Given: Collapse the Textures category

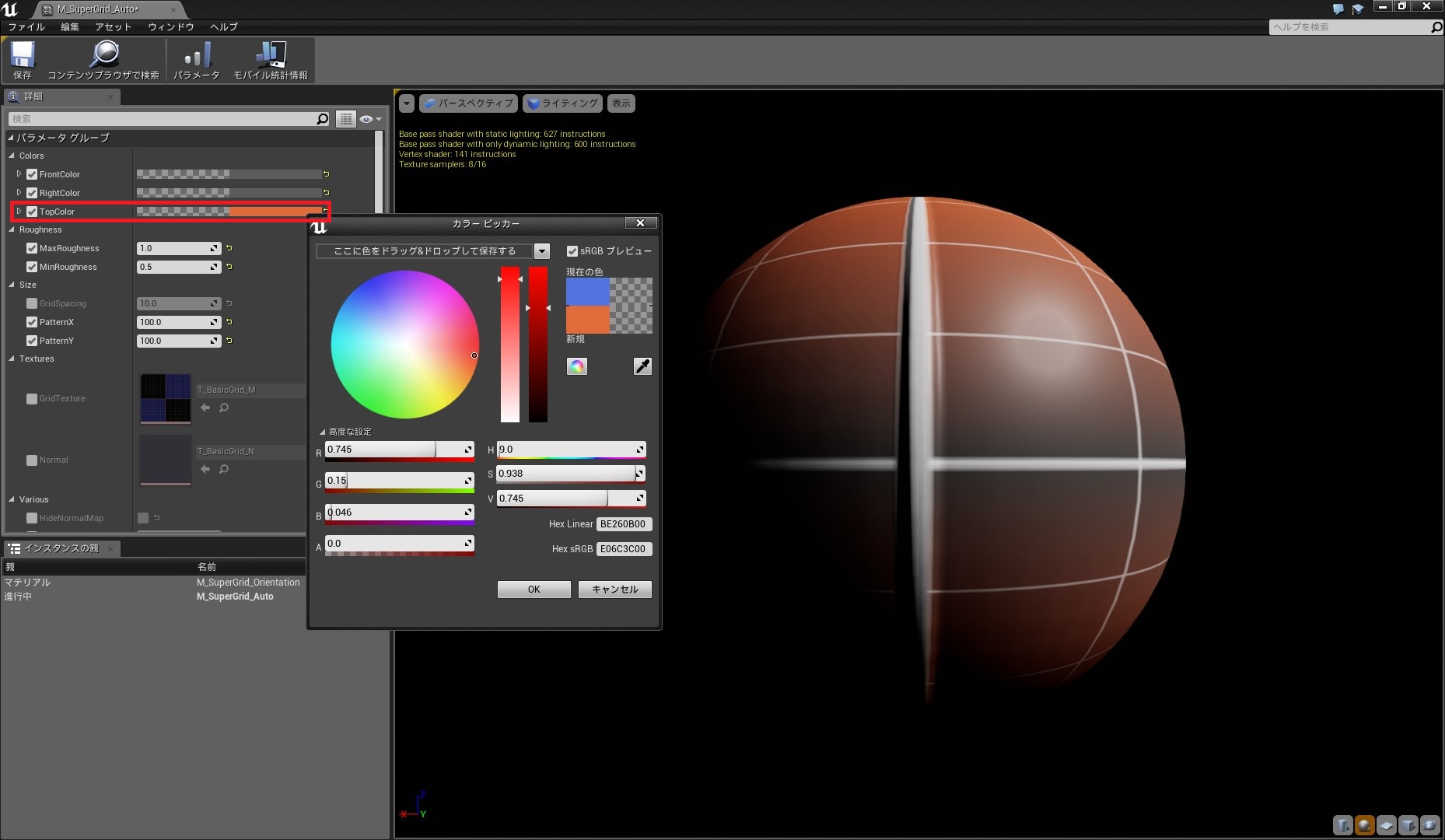Looking at the screenshot, I should 12,359.
